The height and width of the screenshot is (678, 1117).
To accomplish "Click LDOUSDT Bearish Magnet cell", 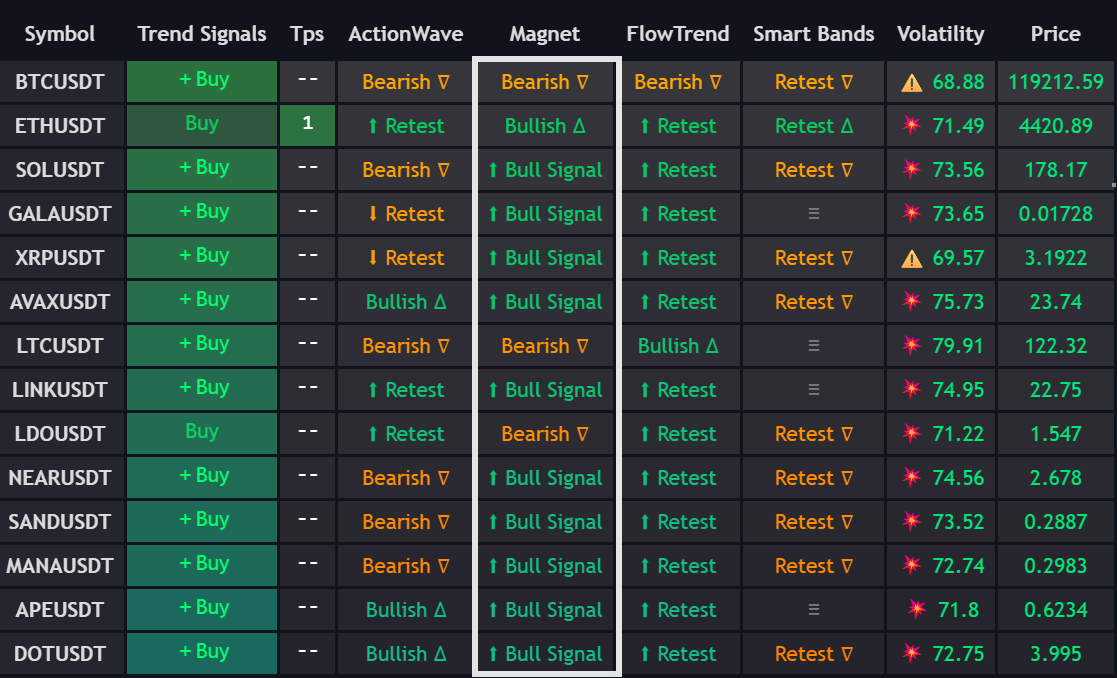I will [545, 434].
